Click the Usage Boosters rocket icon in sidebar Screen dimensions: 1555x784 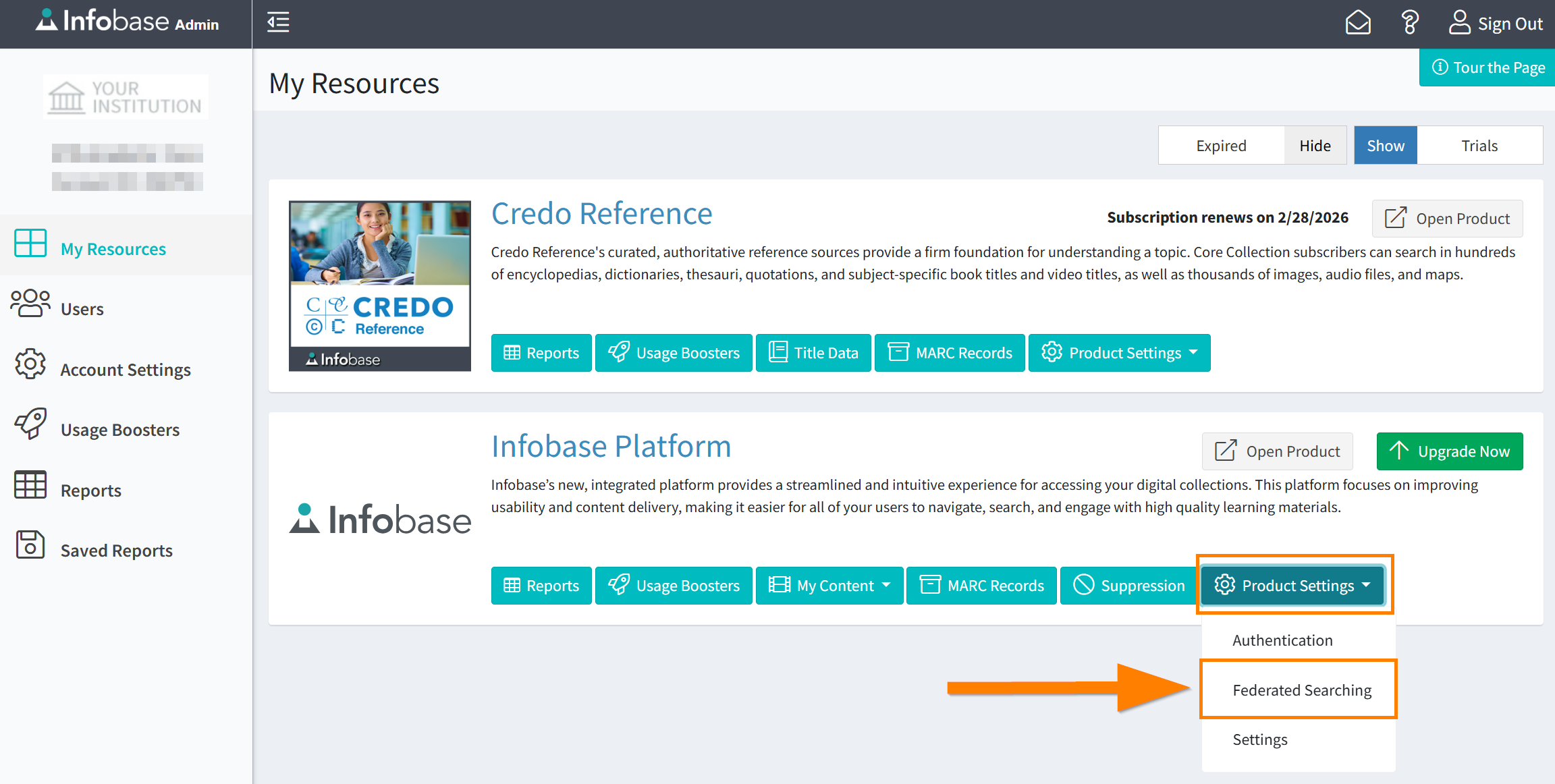point(30,424)
